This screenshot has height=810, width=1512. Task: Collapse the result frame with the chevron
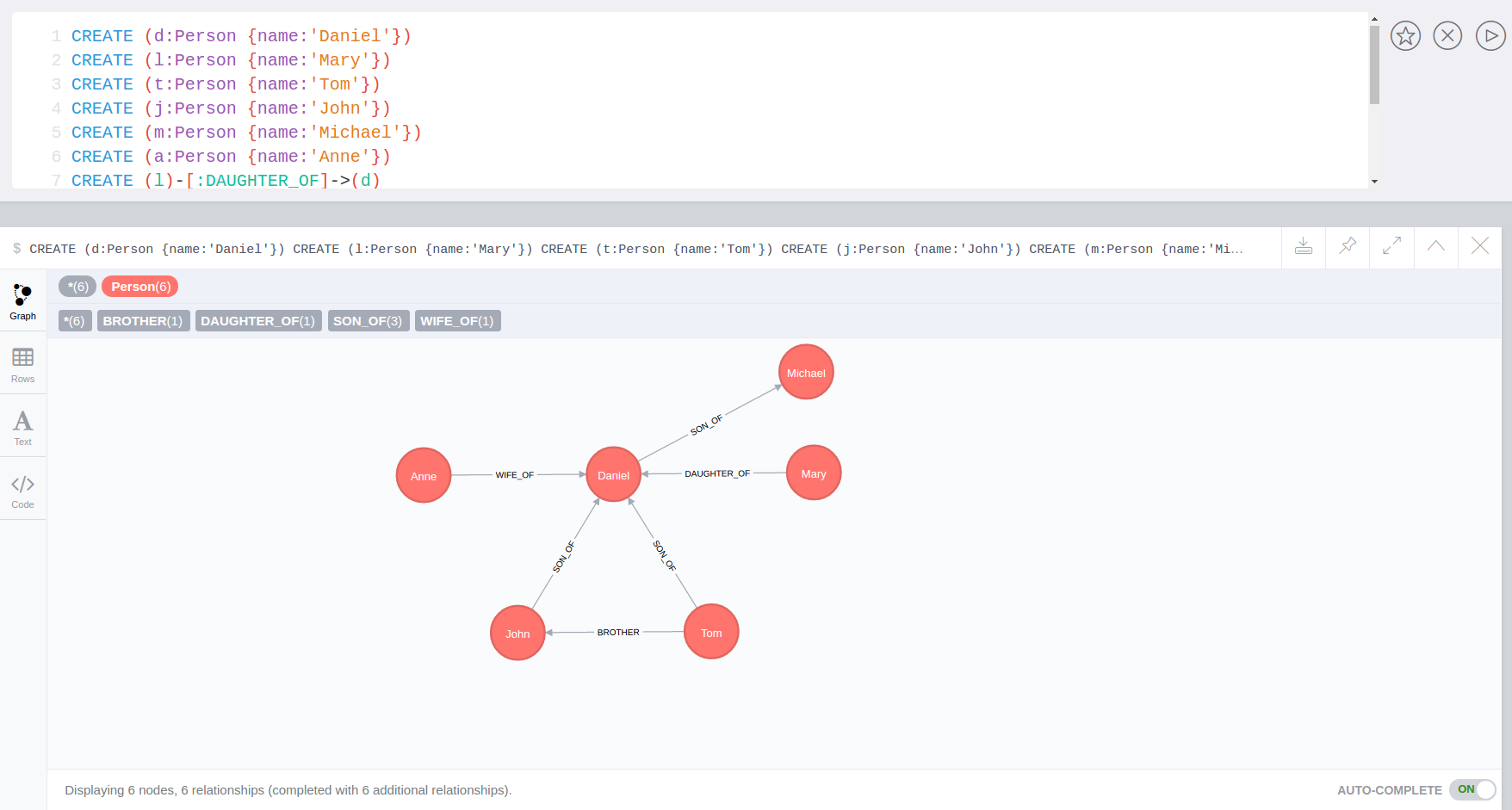pyautogui.click(x=1435, y=247)
